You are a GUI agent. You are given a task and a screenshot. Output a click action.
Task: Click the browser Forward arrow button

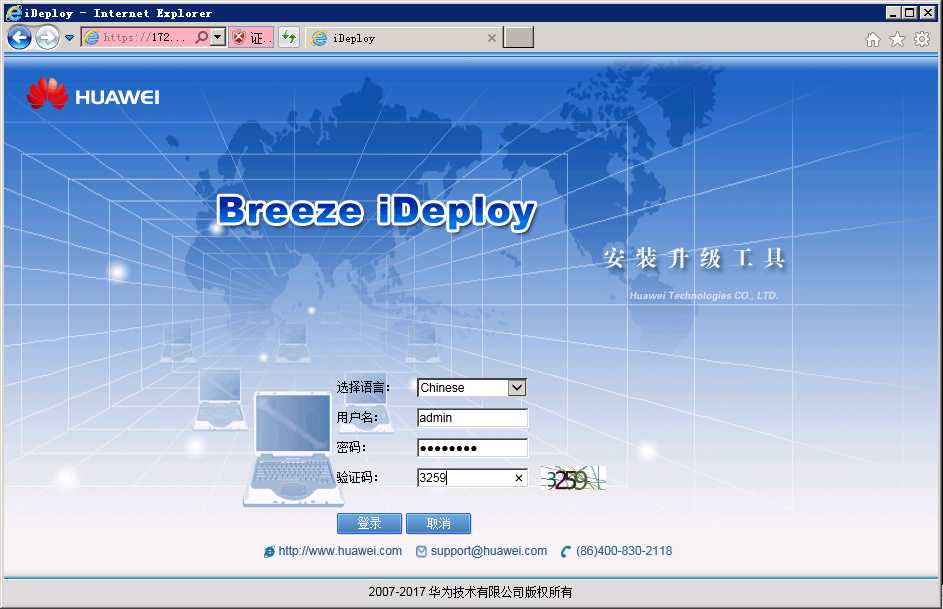[x=48, y=38]
